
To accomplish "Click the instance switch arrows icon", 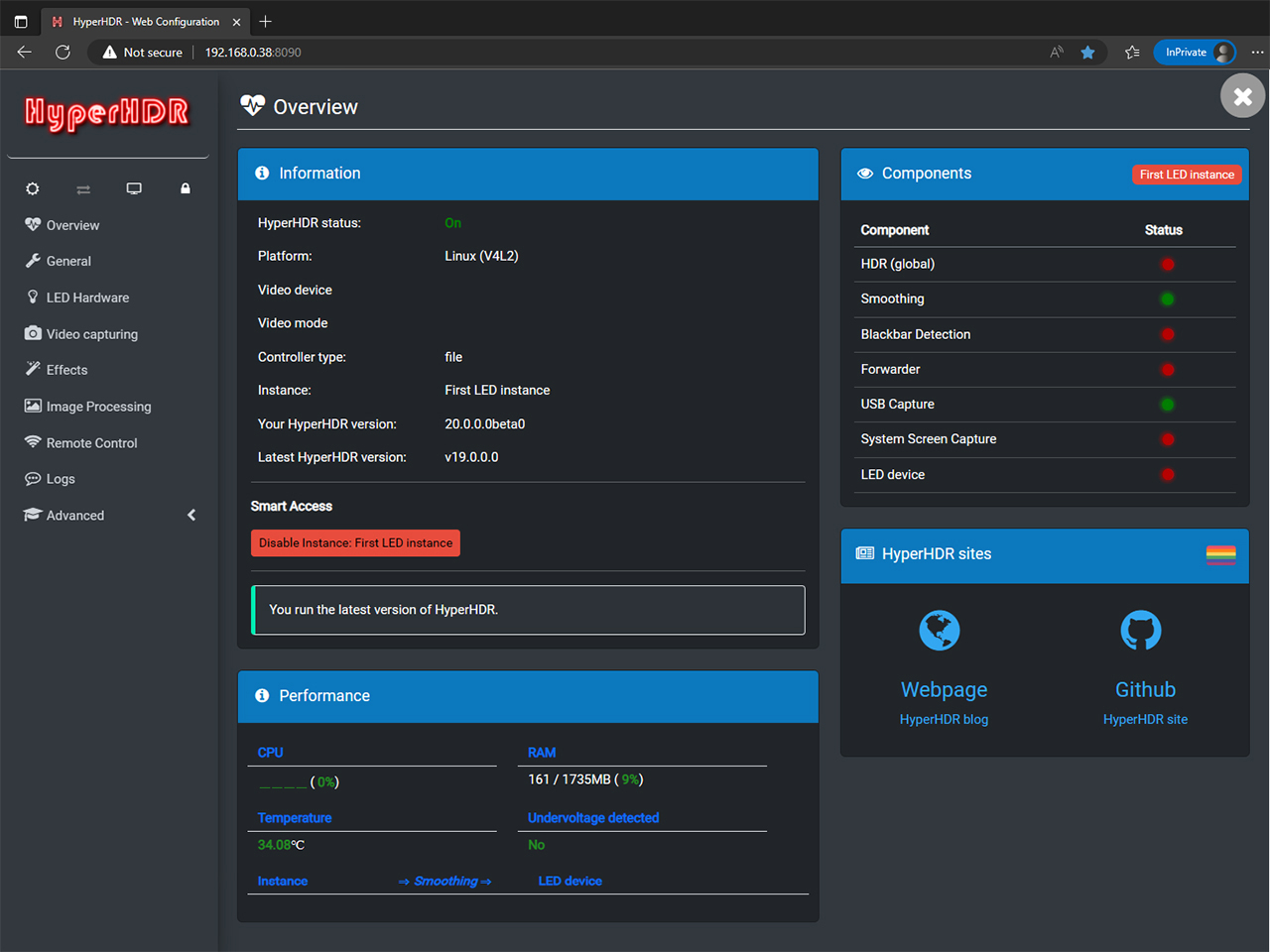I will click(x=83, y=188).
